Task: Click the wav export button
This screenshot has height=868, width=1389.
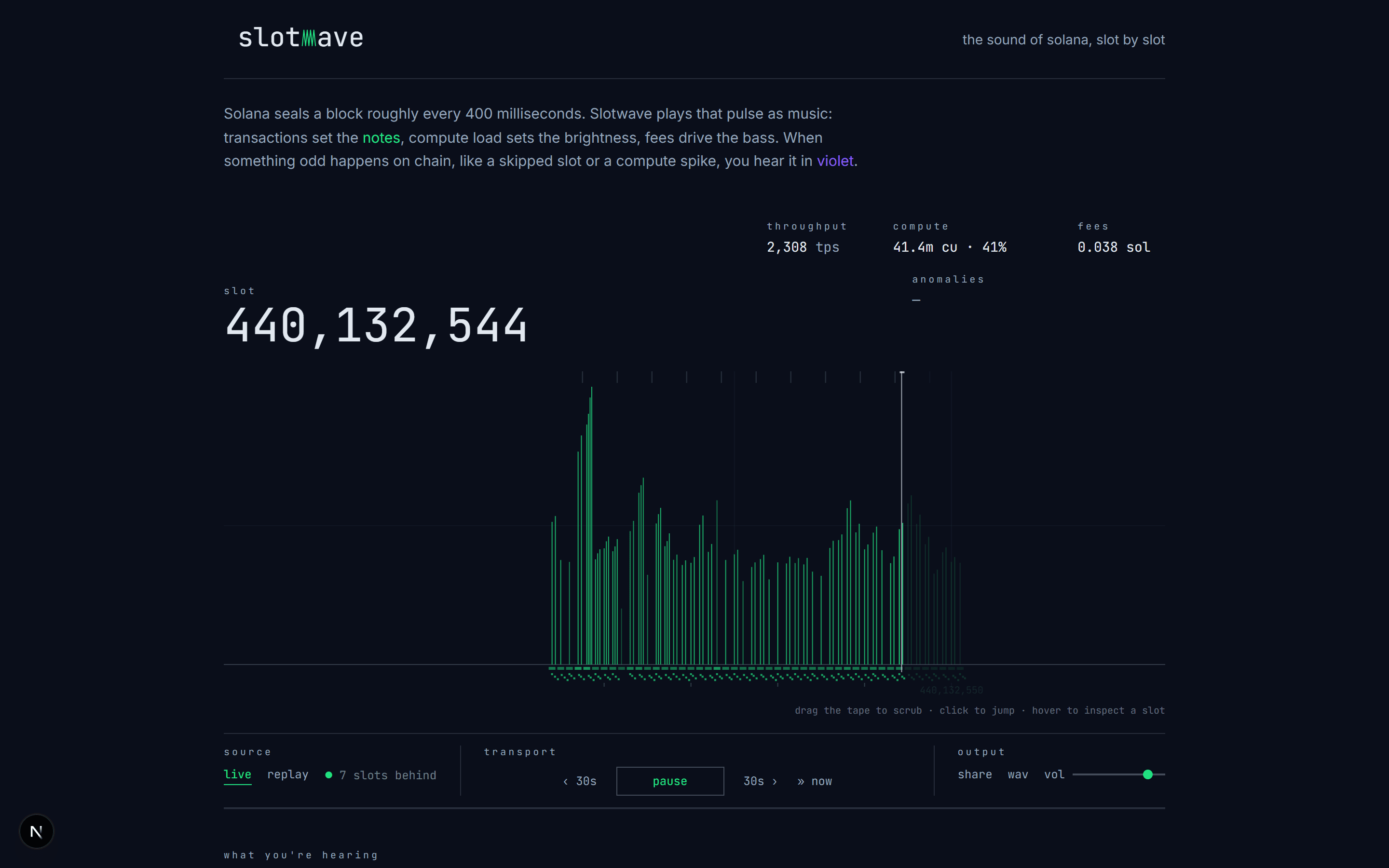Action: (1018, 774)
